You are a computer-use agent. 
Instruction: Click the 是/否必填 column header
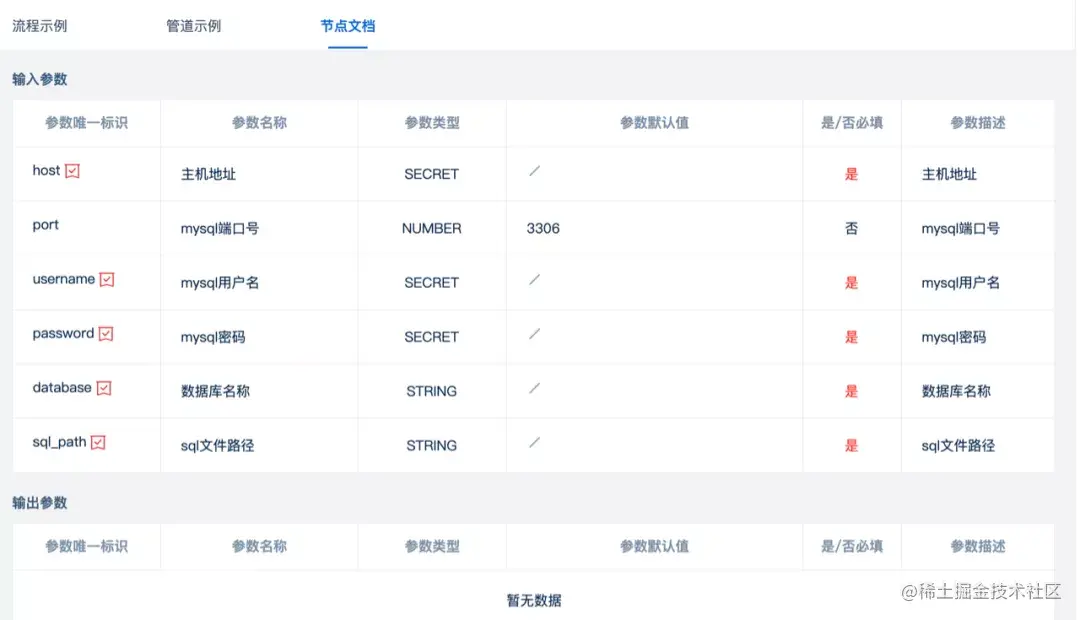pos(851,123)
